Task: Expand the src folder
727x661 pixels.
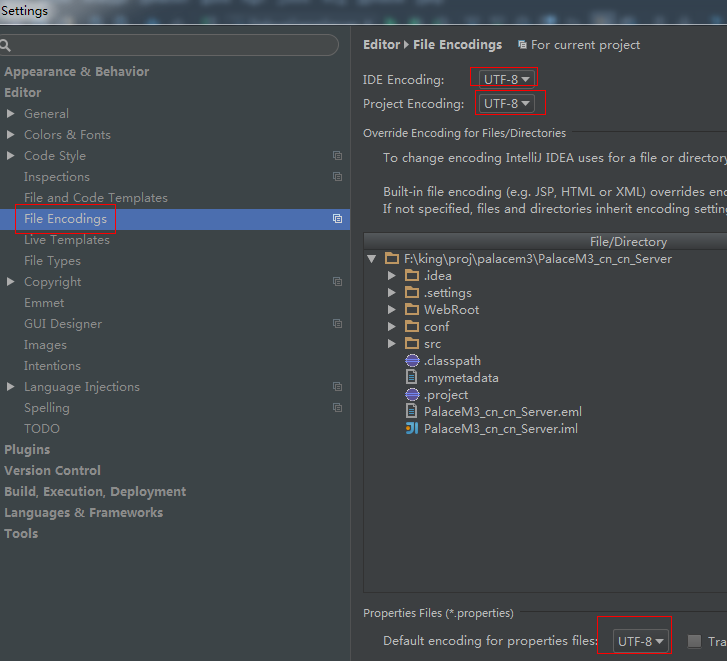Action: (x=392, y=343)
